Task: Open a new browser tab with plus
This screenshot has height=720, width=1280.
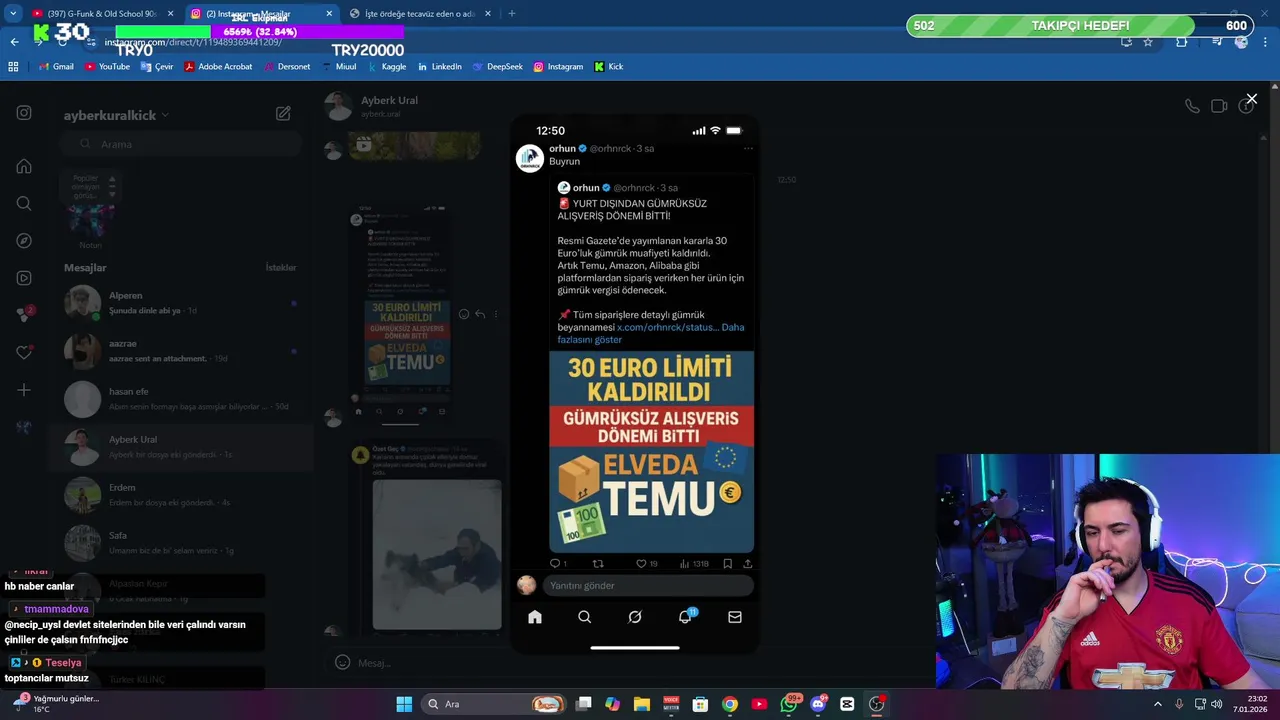Action: tap(512, 13)
